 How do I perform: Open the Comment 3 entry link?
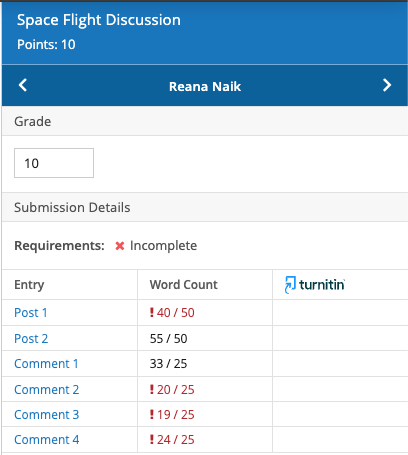click(47, 415)
